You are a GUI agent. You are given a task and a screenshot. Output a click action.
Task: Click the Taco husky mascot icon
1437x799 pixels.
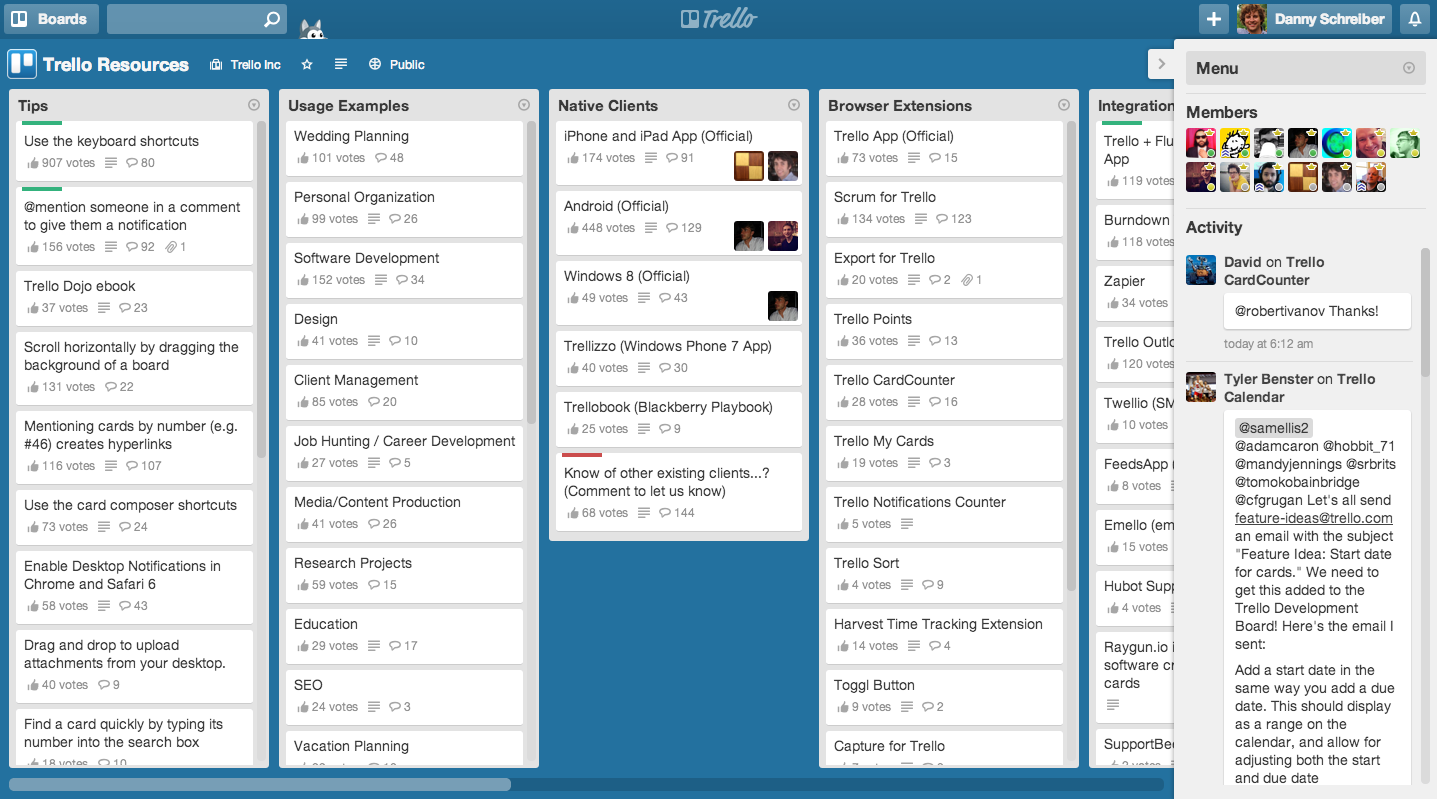pos(313,29)
